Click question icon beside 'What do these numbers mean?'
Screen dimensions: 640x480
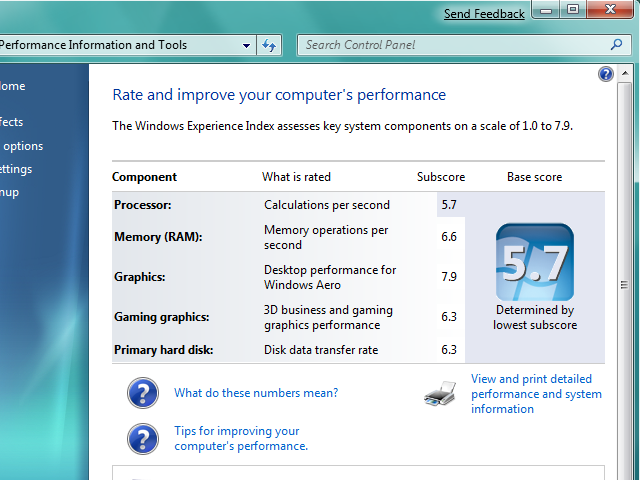(143, 393)
